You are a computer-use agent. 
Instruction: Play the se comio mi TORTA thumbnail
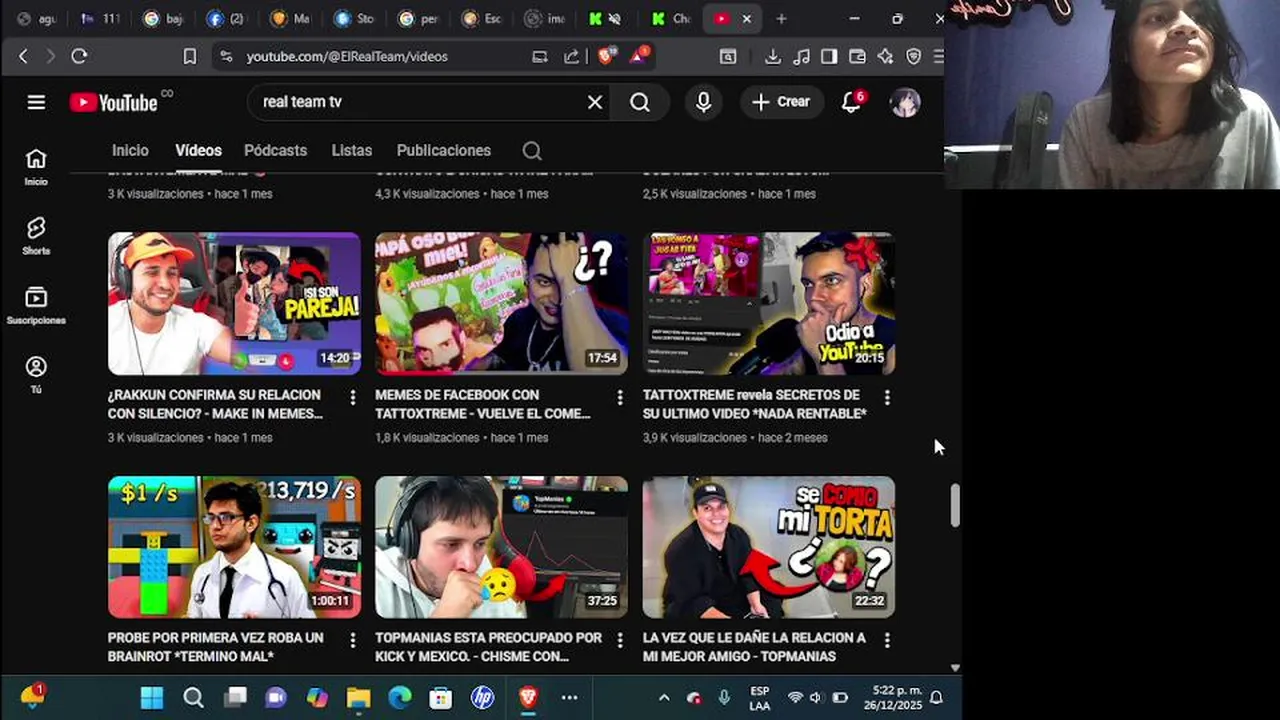[x=769, y=547]
